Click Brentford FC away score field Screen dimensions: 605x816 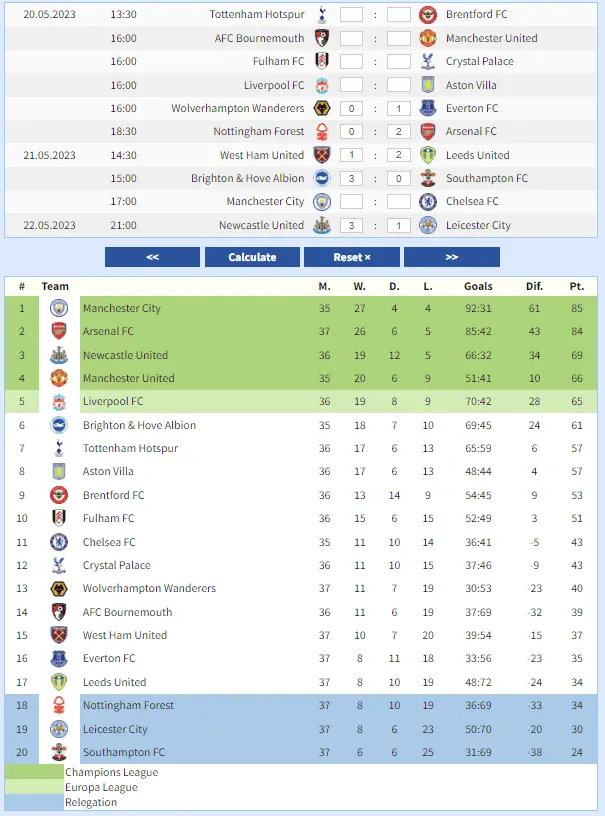[399, 15]
